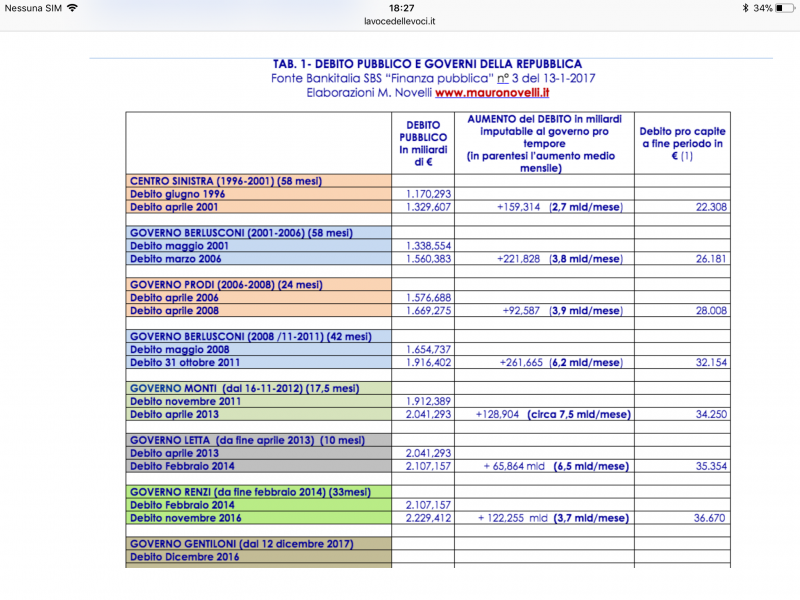Tap the 18:27 clock in status bar
Screen dimensions: 800x600
point(400,8)
